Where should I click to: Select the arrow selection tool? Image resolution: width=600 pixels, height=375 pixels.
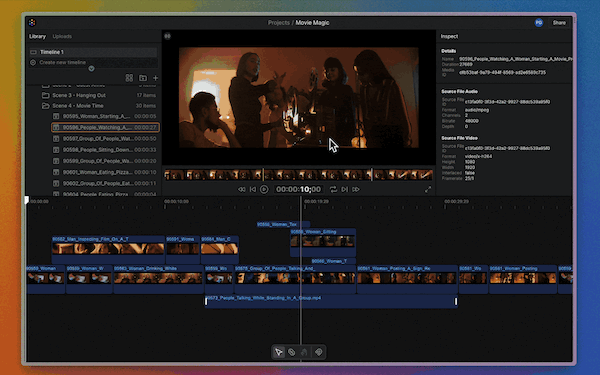point(279,352)
